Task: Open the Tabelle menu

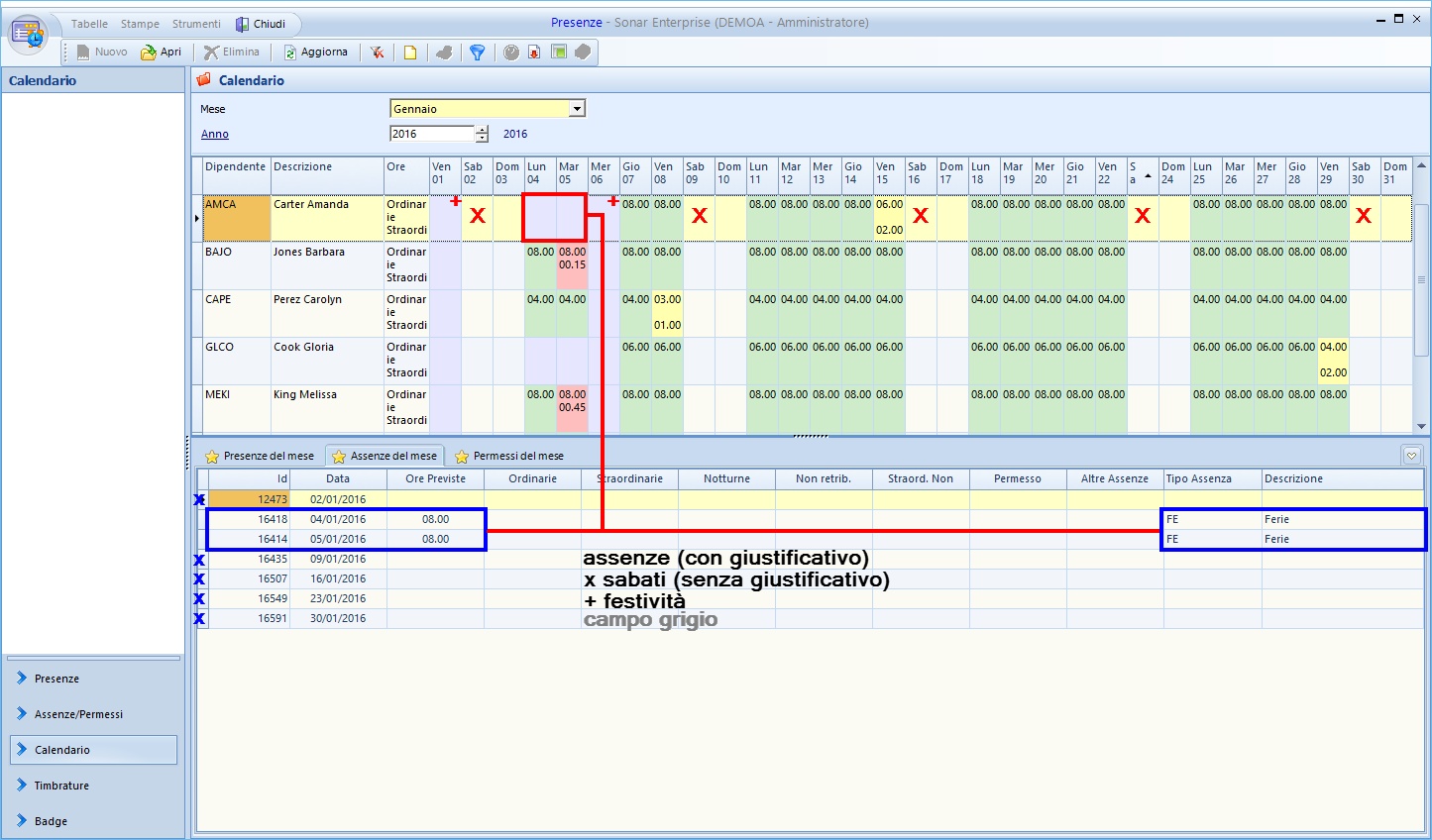Action: coord(89,24)
